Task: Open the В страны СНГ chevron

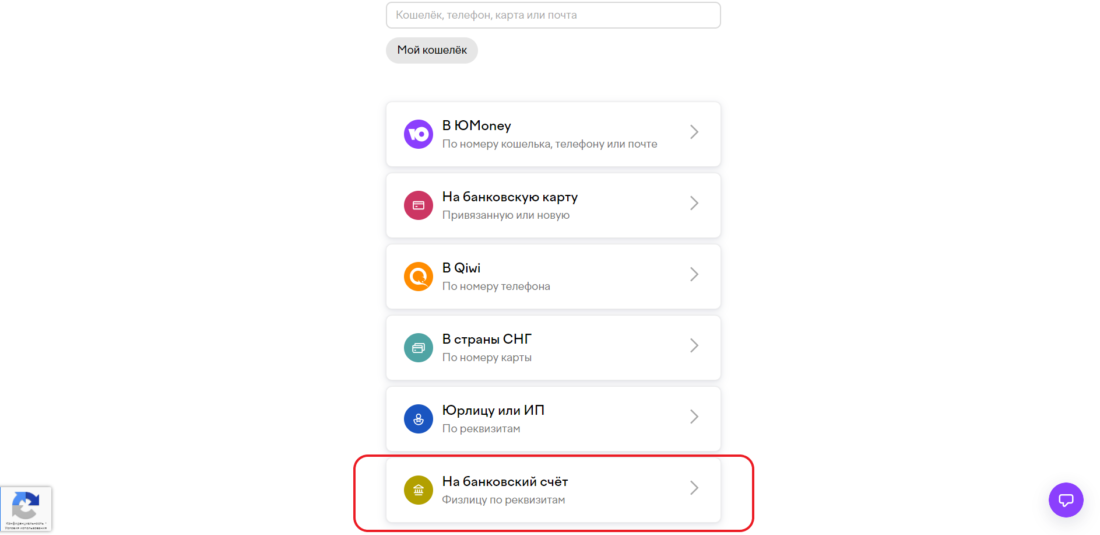Action: 694,345
